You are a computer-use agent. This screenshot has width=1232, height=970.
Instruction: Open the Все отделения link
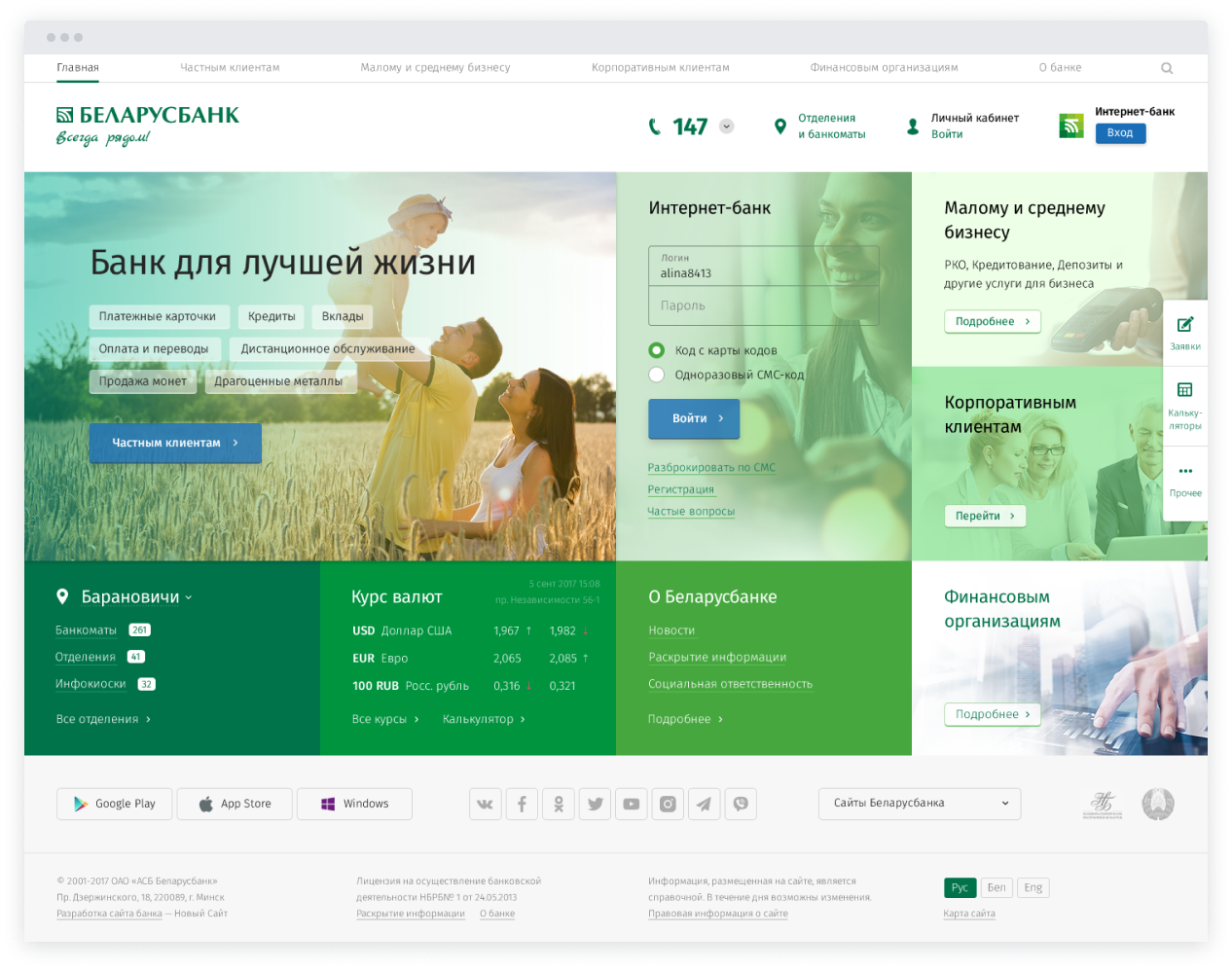coord(103,720)
